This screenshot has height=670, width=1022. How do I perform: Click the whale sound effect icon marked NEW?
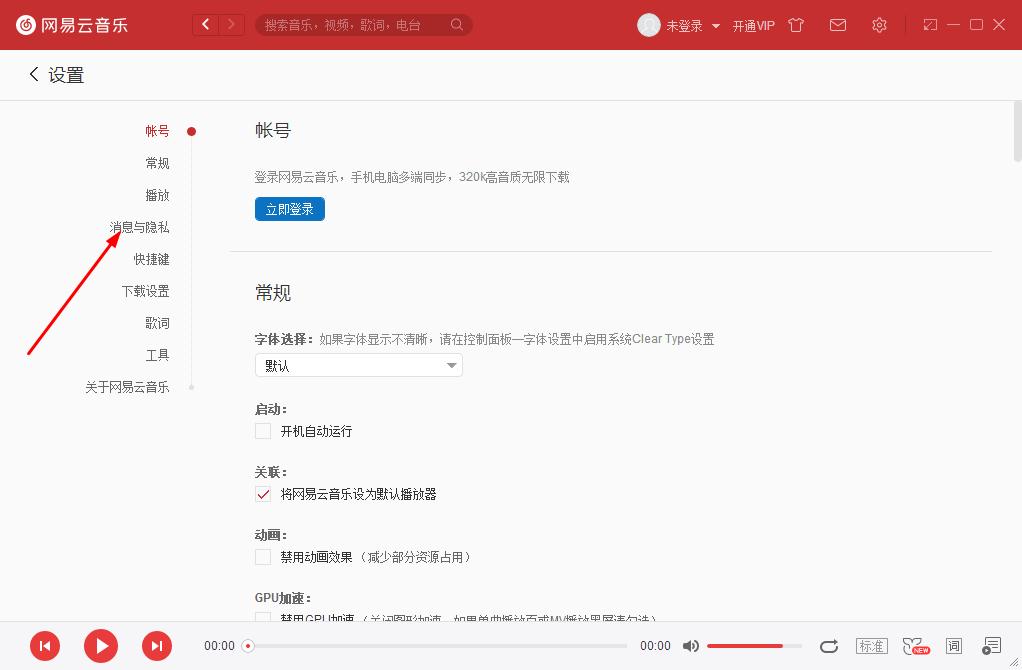tap(915, 646)
